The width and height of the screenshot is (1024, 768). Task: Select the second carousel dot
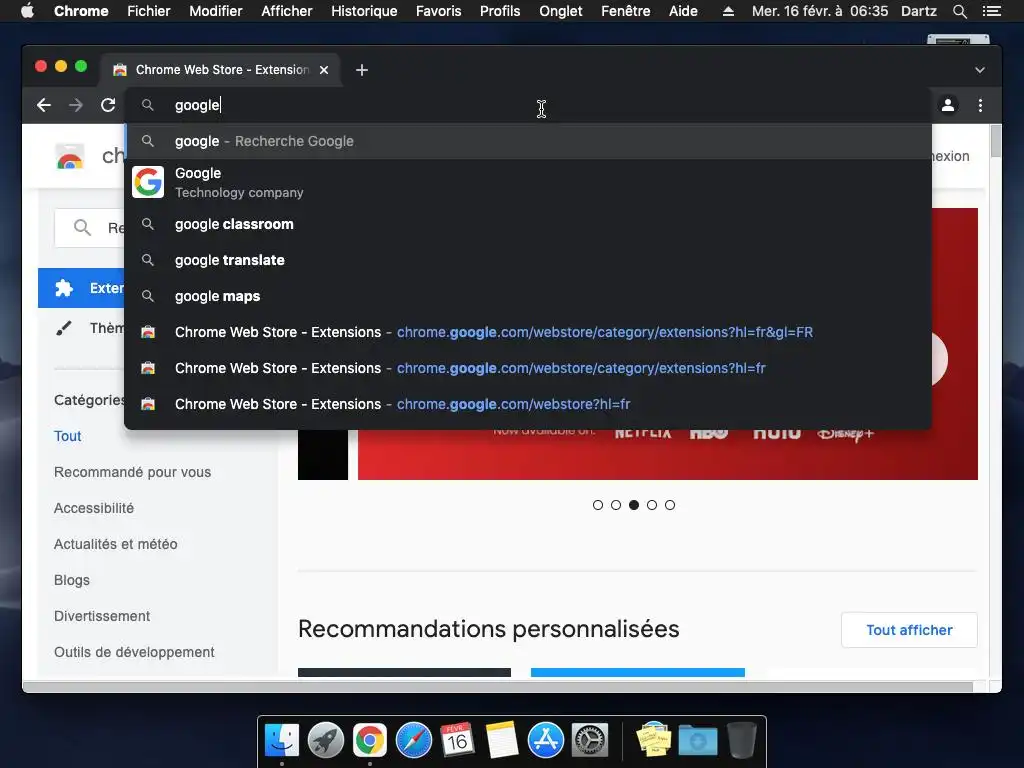pyautogui.click(x=616, y=505)
